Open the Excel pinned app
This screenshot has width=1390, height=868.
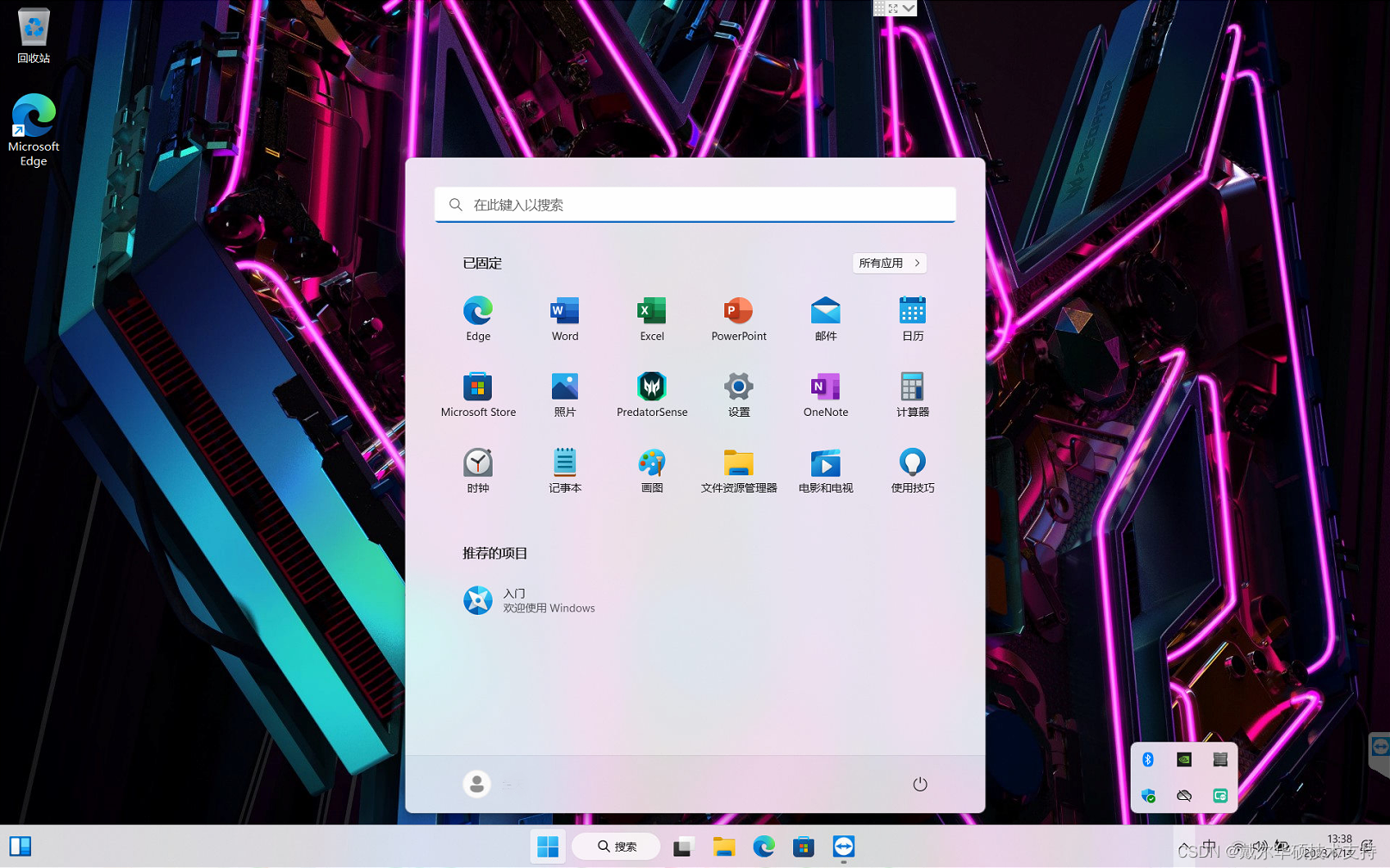652,319
